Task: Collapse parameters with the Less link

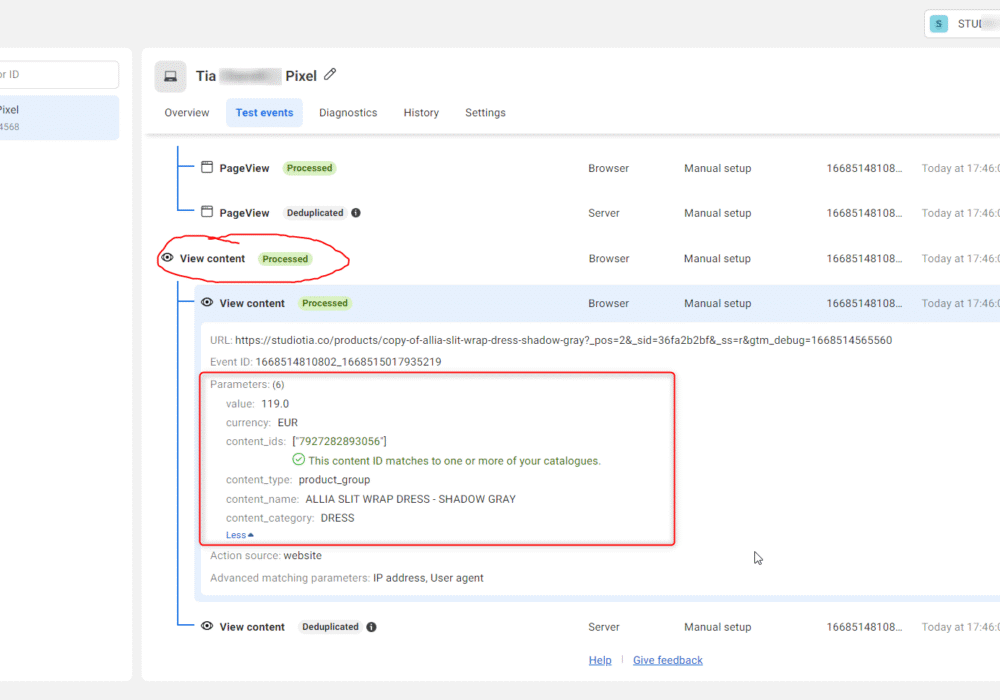Action: tap(239, 535)
